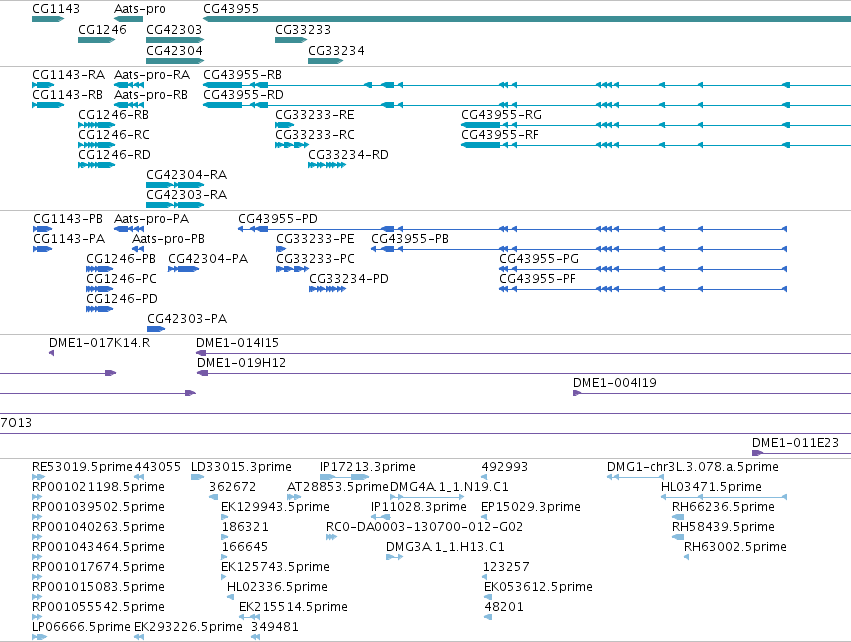Click the CG43955 gene span bar

[x=526, y=19]
